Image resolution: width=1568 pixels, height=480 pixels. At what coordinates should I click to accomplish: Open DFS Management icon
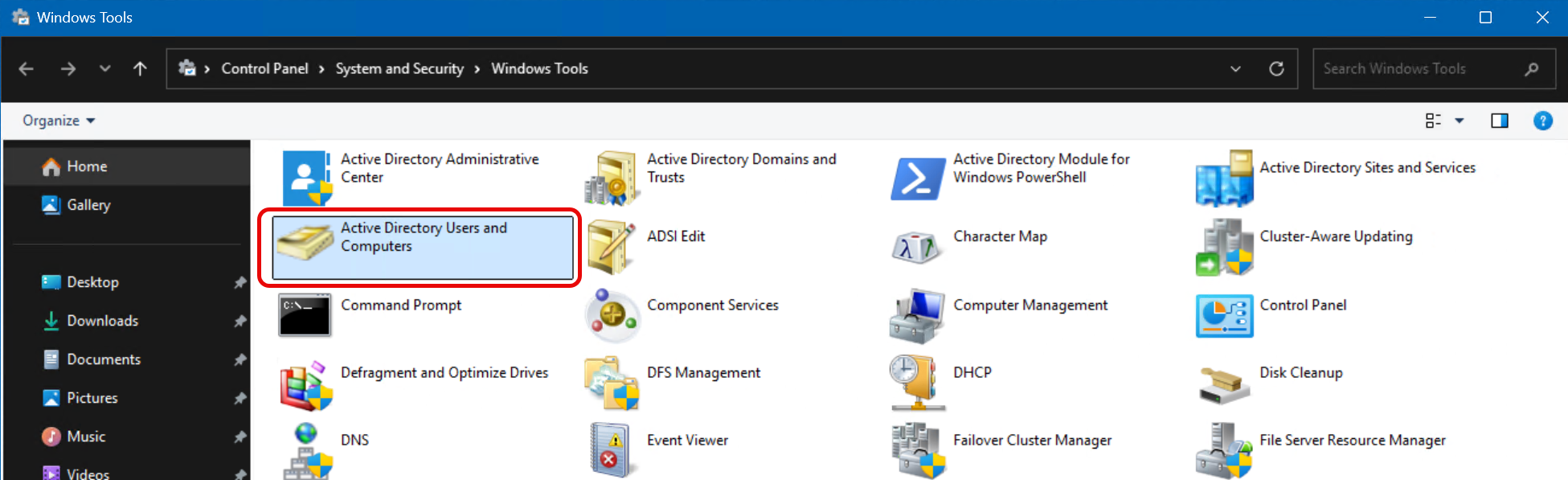coord(612,384)
